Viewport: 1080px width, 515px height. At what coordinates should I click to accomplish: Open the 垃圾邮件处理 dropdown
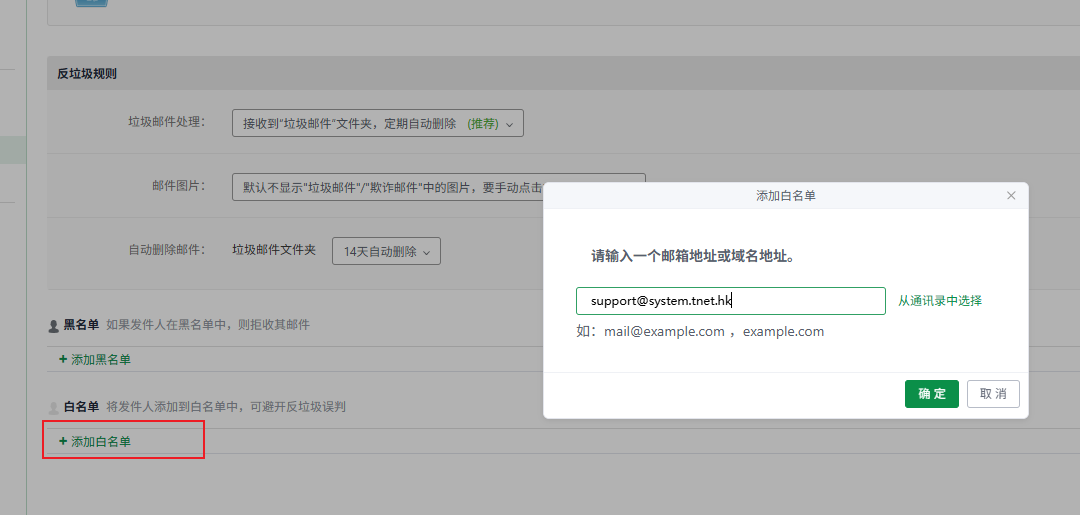(x=377, y=123)
